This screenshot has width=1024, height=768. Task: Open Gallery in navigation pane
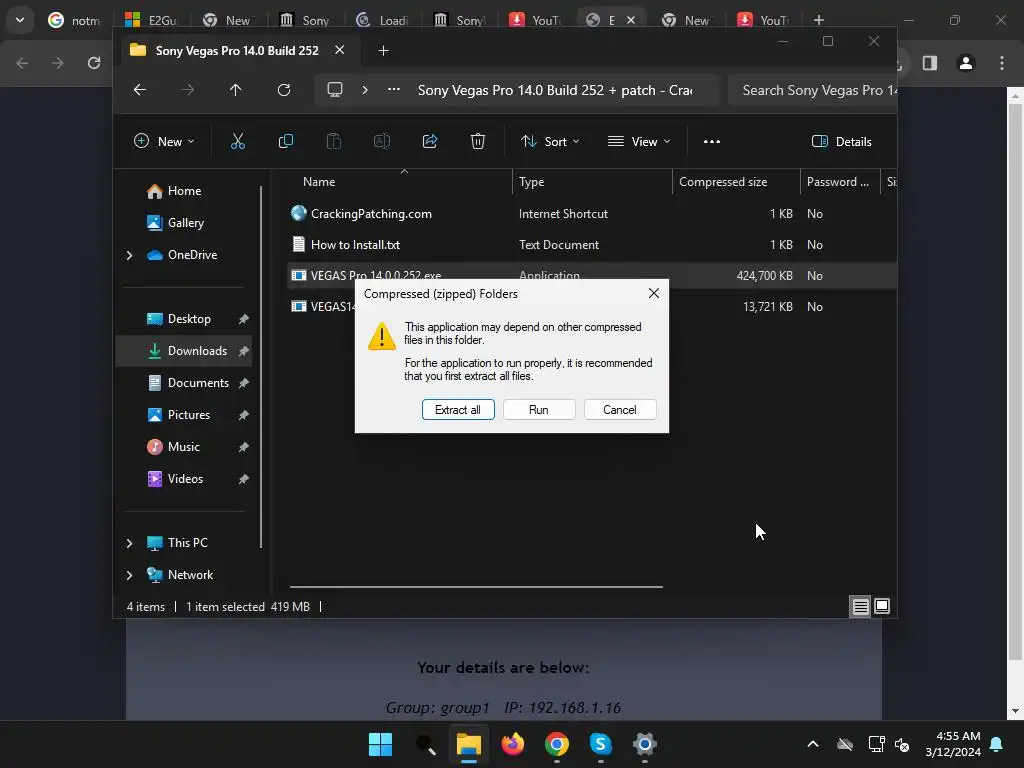[x=185, y=223]
